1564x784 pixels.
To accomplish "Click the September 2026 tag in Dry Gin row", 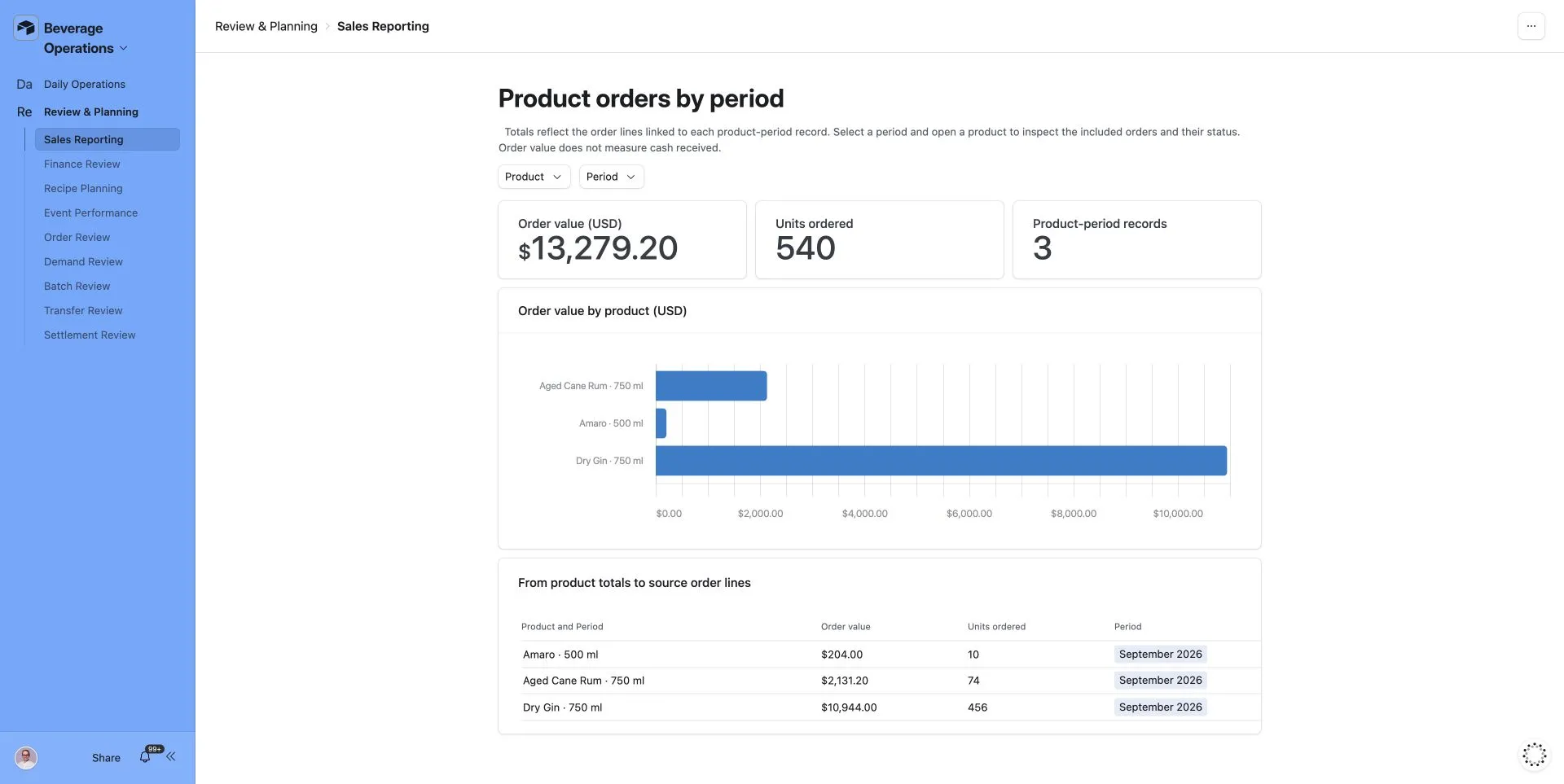I will point(1161,707).
